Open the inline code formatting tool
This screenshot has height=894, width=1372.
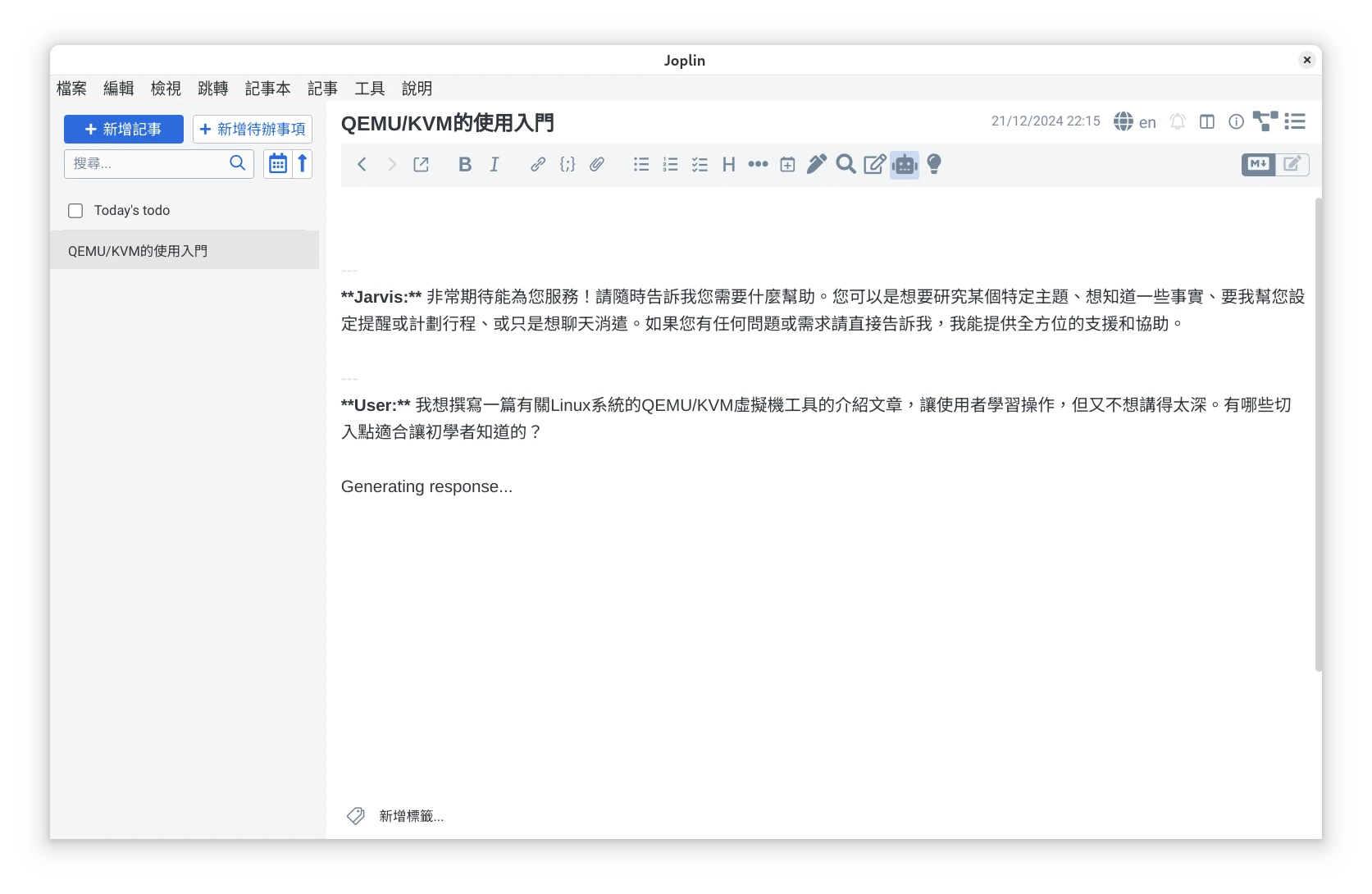pos(567,164)
